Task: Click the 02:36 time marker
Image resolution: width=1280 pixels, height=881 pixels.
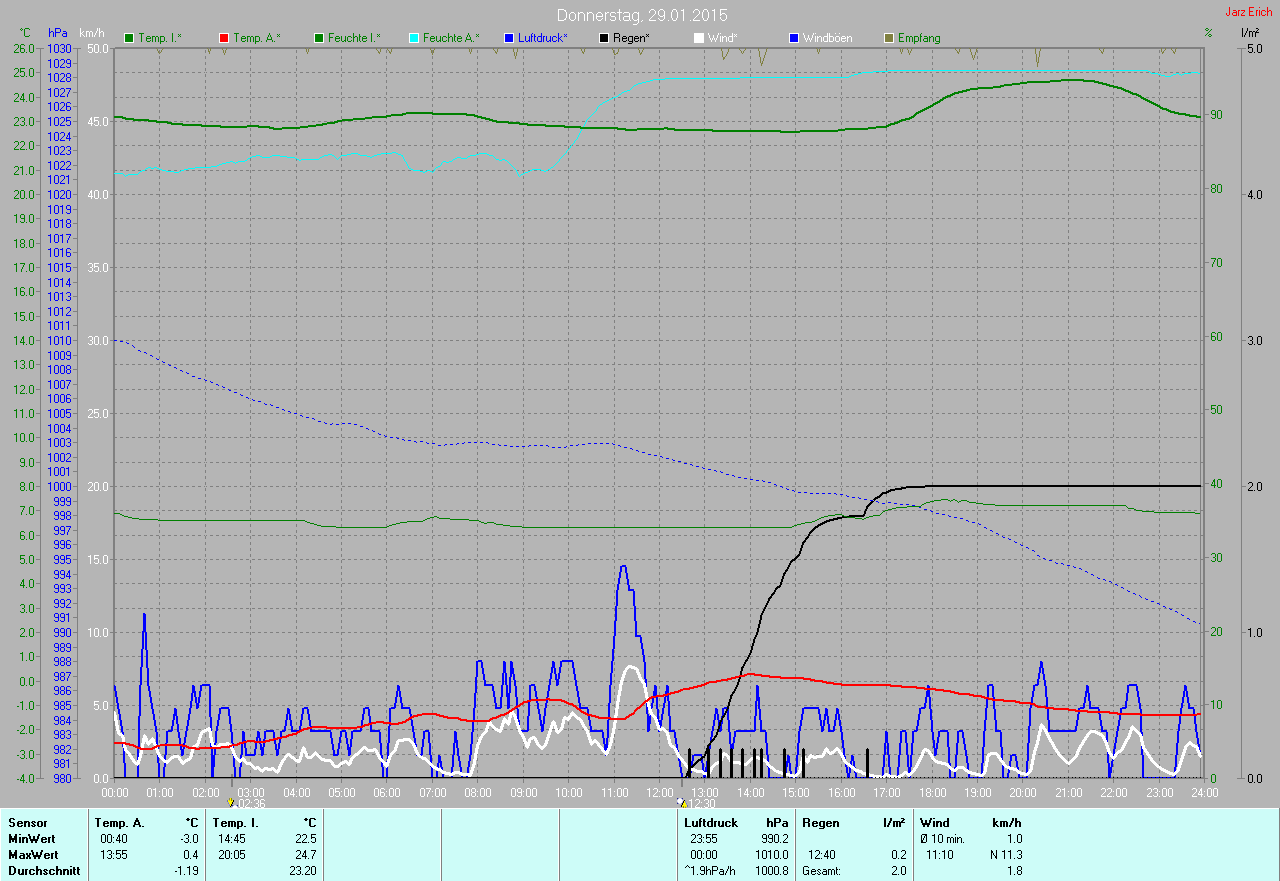Action: (x=248, y=803)
